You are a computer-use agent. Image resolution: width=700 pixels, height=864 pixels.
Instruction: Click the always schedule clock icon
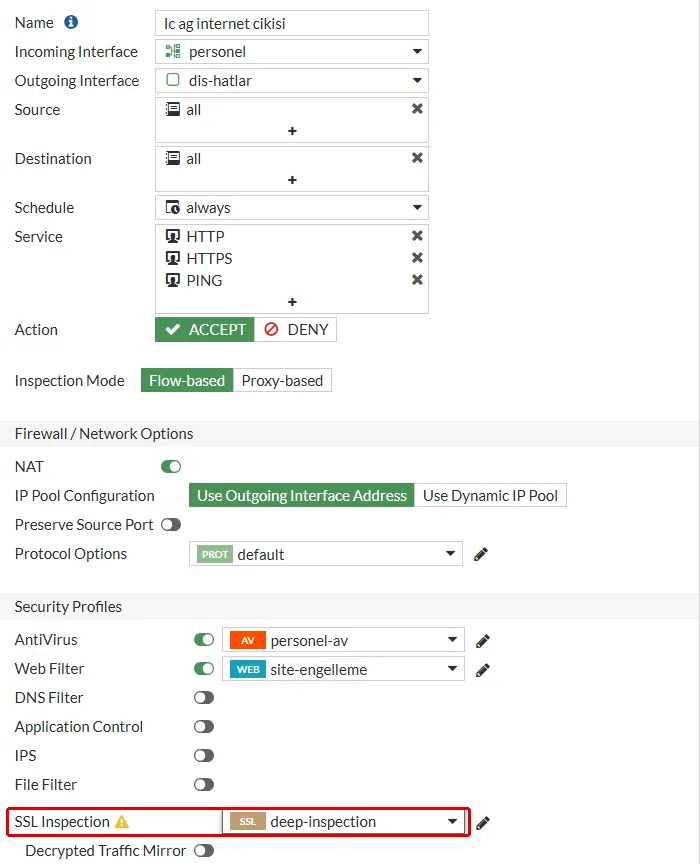coord(173,207)
